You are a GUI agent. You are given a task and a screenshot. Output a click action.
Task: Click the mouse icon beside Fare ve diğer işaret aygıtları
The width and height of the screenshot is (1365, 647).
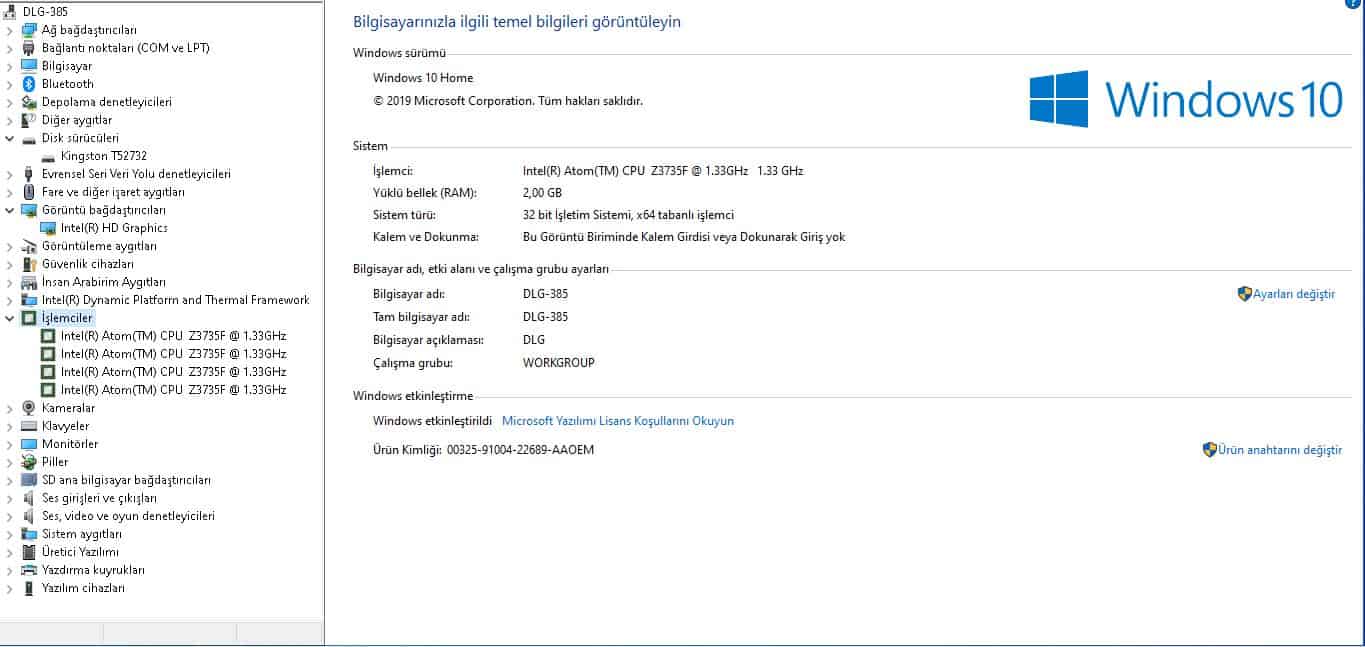pyautogui.click(x=29, y=192)
